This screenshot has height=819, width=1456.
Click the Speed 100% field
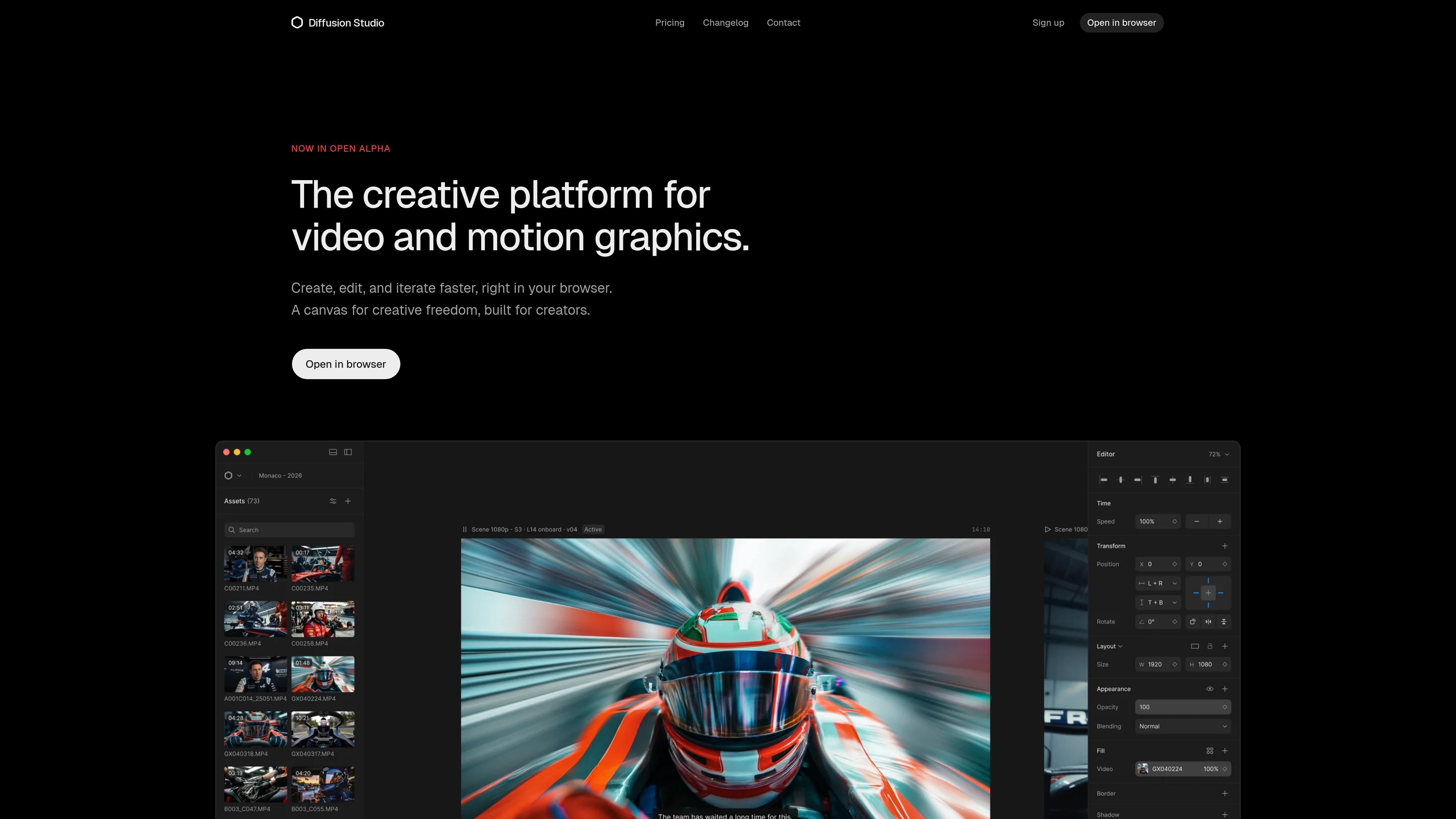pyautogui.click(x=1158, y=522)
